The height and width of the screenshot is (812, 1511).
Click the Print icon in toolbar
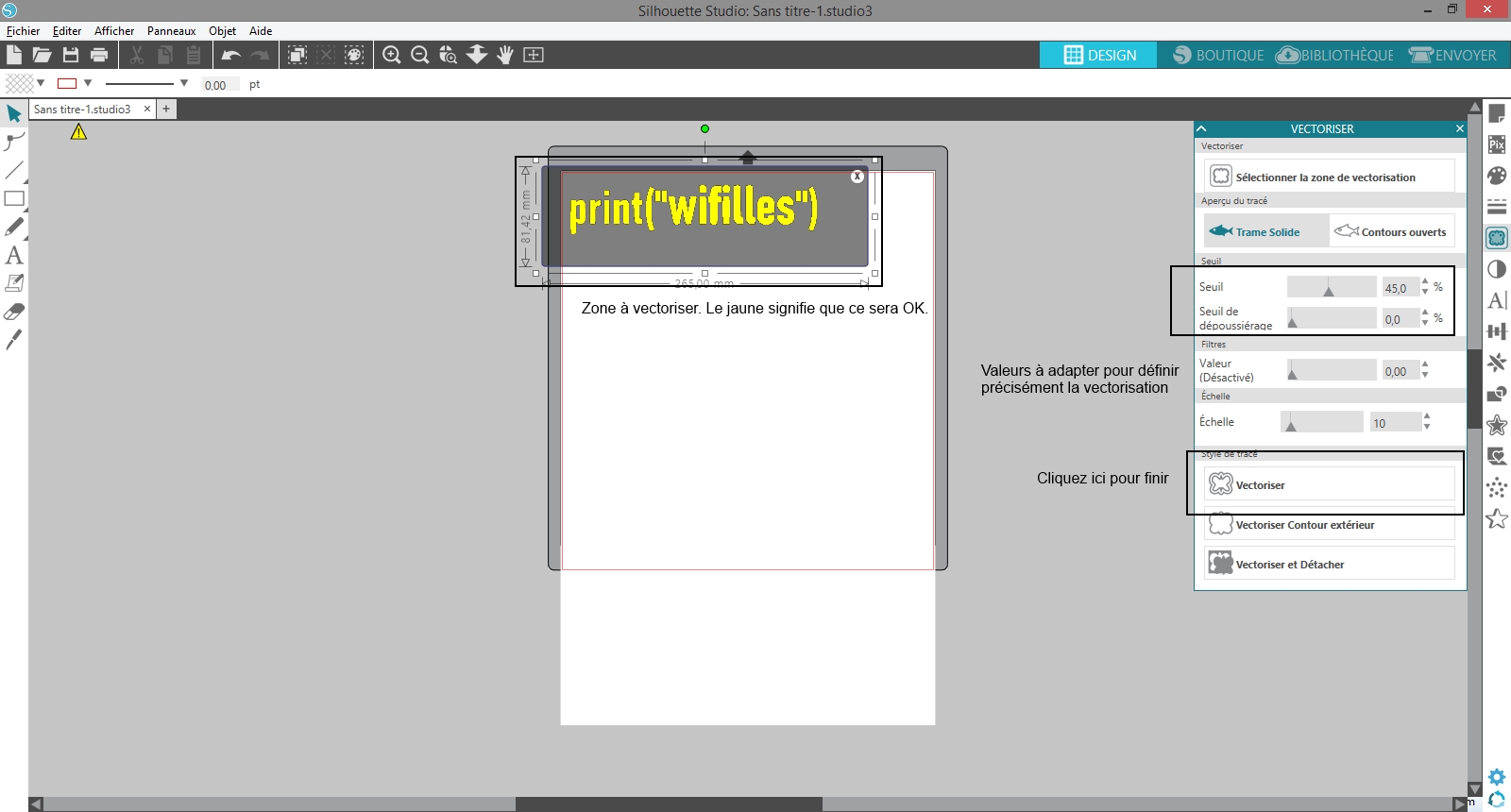pyautogui.click(x=99, y=55)
